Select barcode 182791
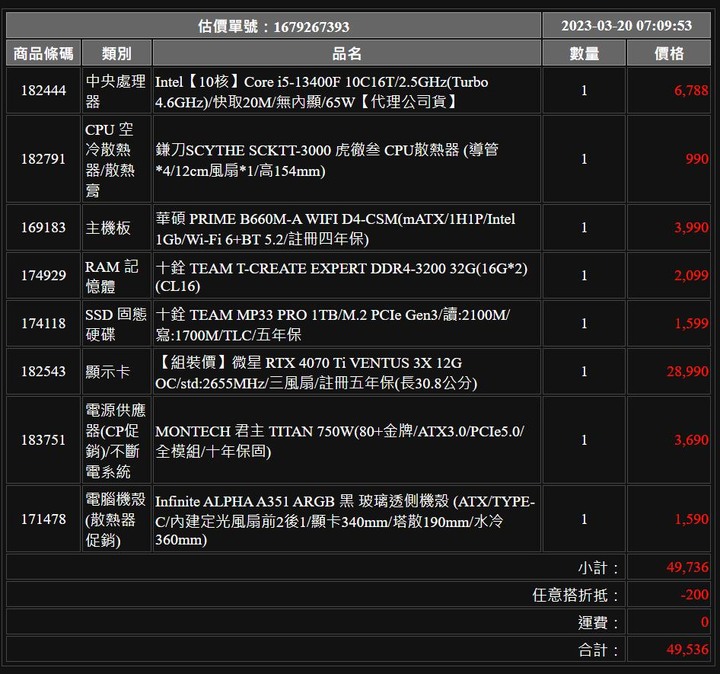The image size is (720, 674). pyautogui.click(x=43, y=159)
